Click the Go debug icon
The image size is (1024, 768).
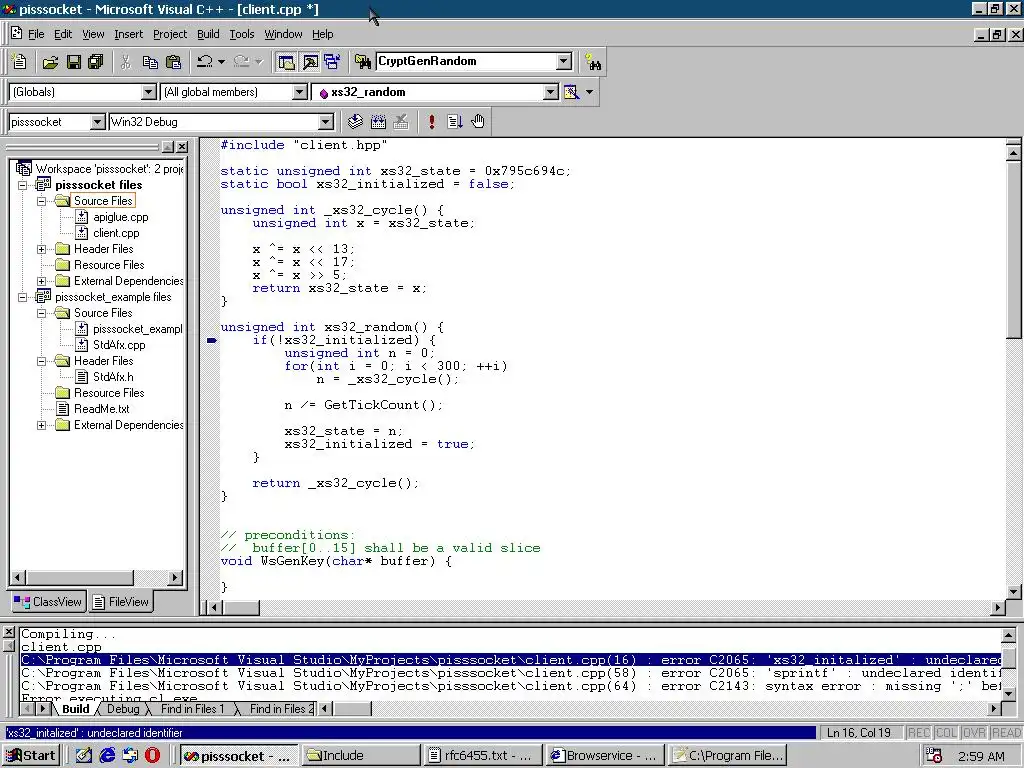455,121
